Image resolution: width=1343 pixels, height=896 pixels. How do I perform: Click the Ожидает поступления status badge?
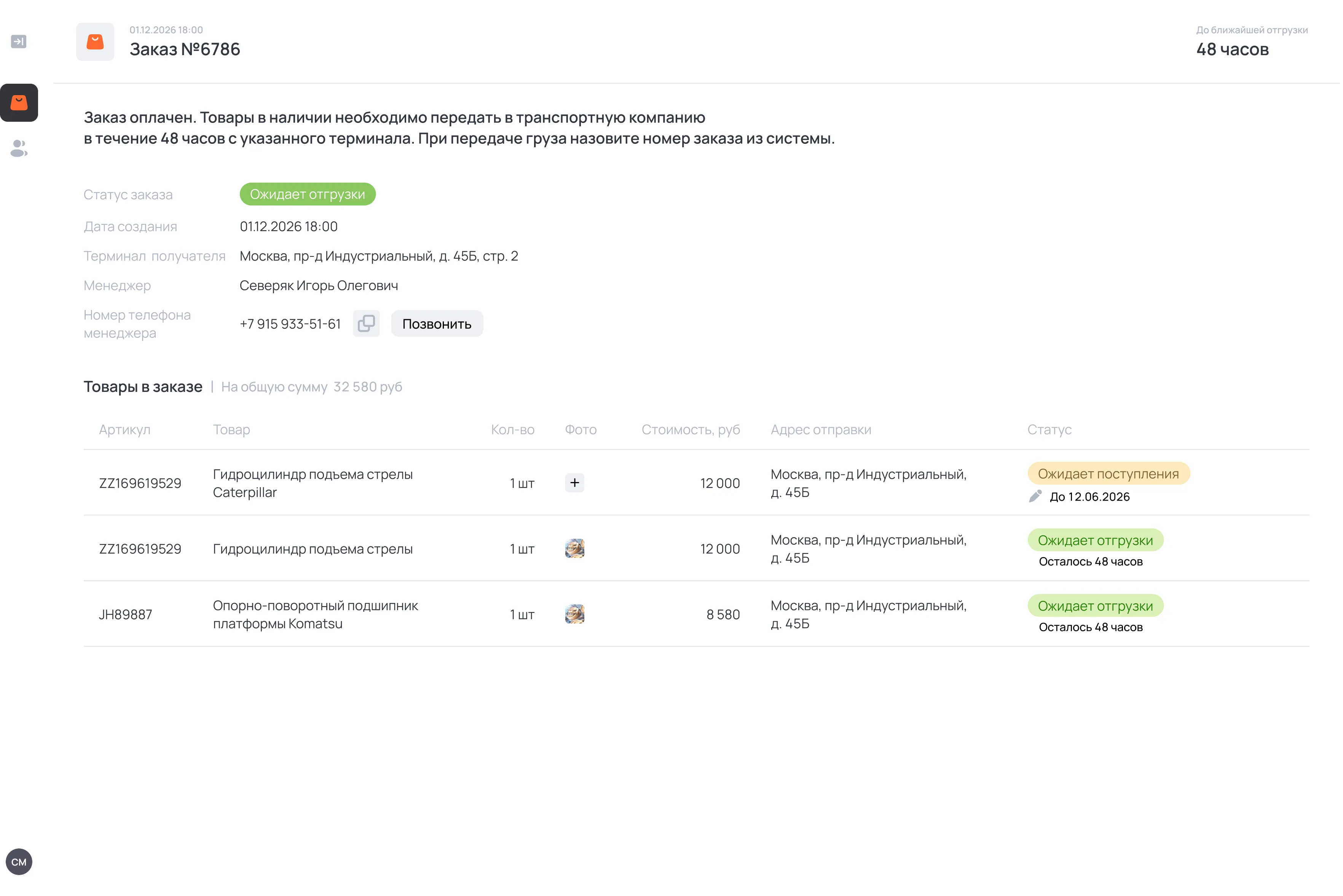click(x=1110, y=474)
